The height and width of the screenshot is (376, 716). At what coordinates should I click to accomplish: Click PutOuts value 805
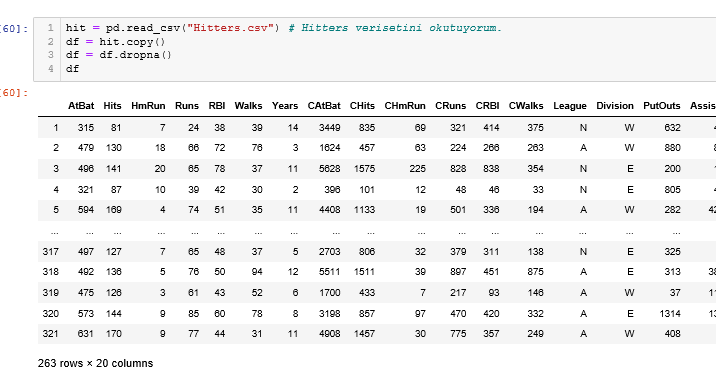[x=673, y=190]
